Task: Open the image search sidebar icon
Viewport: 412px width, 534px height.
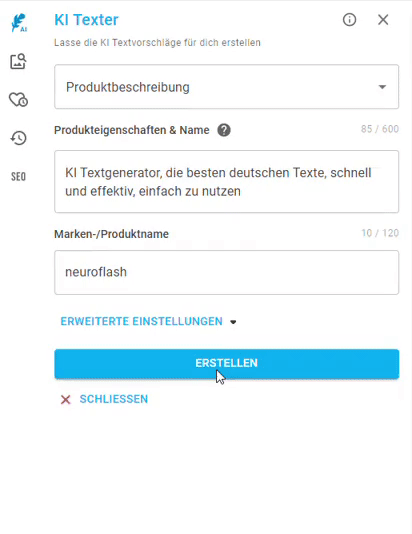Action: 18,62
